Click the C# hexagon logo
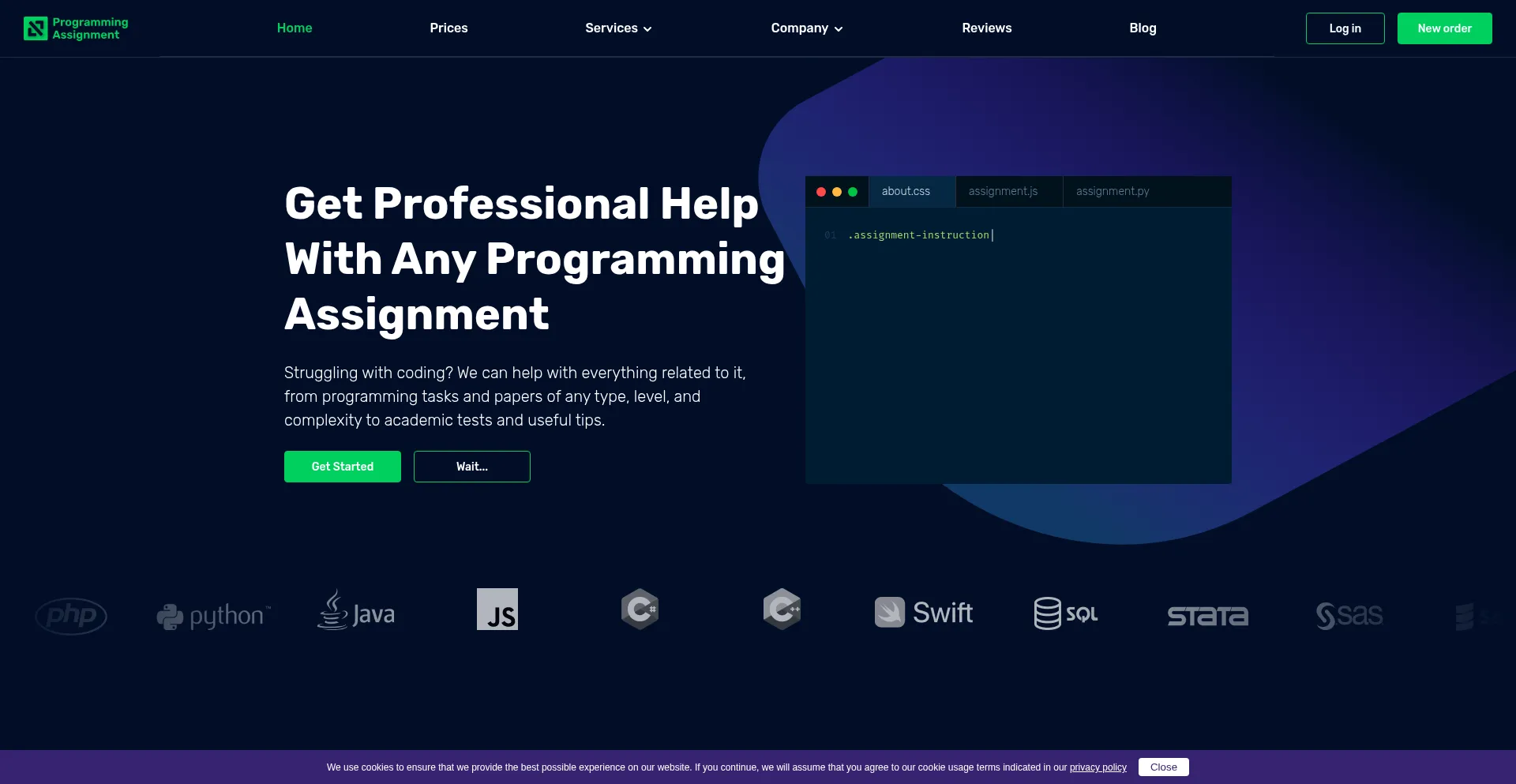This screenshot has height=784, width=1516. pos(640,609)
